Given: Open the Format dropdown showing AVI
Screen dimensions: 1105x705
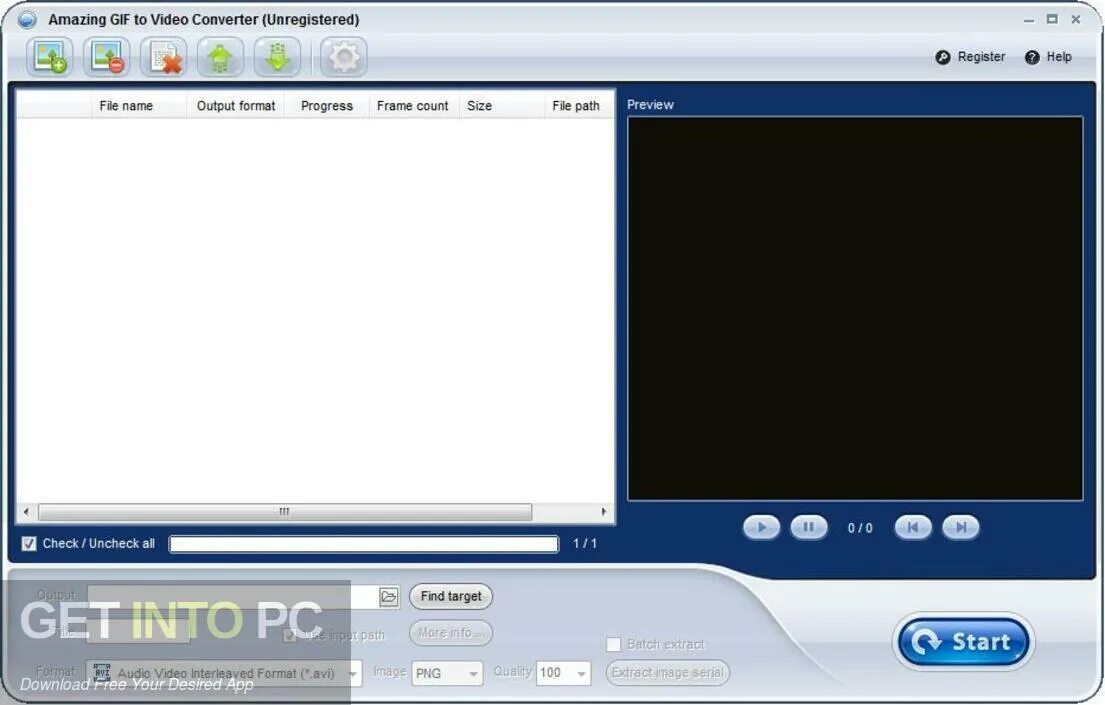Looking at the screenshot, I should pyautogui.click(x=224, y=673).
